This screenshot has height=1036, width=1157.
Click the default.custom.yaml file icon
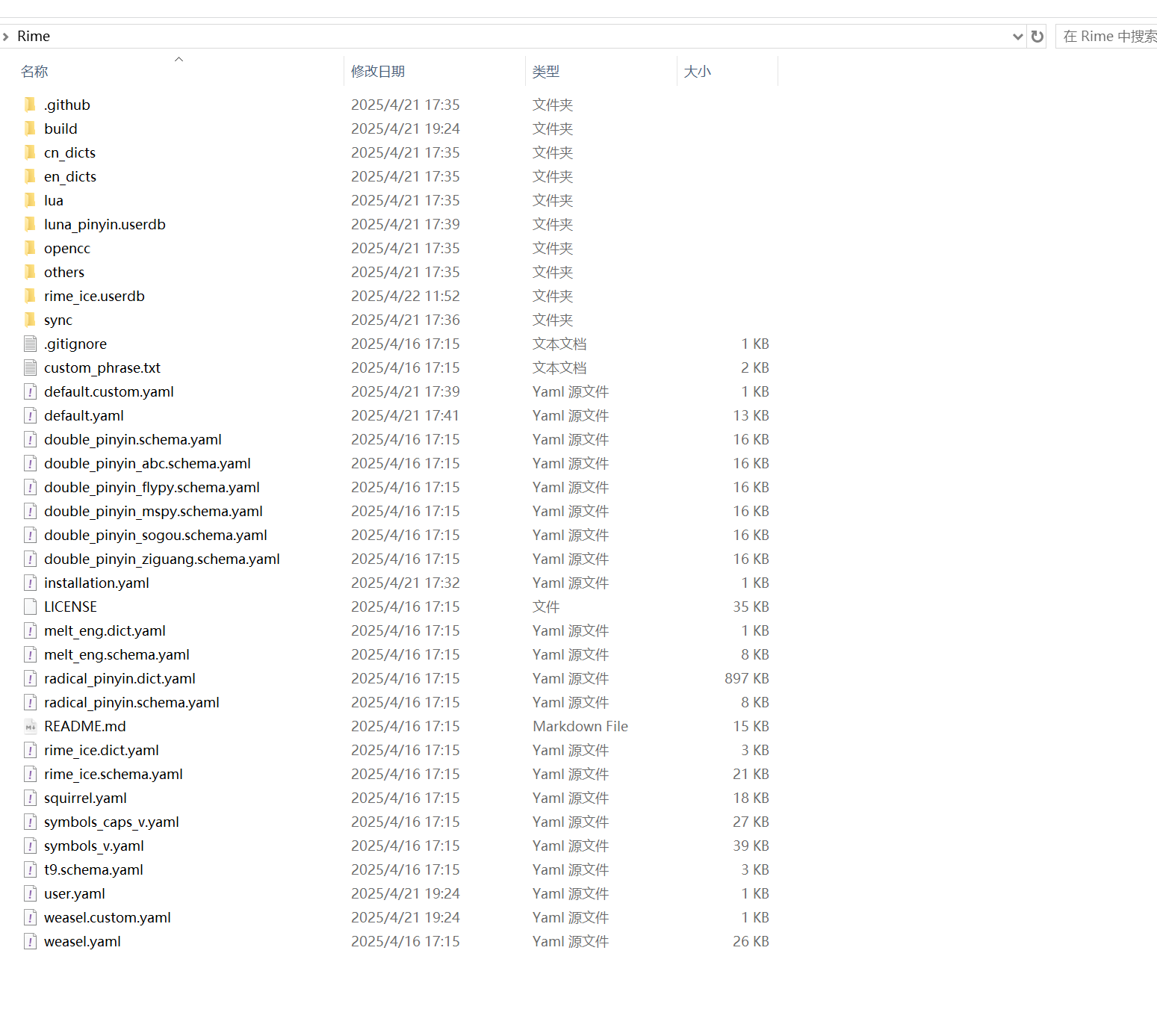30,391
